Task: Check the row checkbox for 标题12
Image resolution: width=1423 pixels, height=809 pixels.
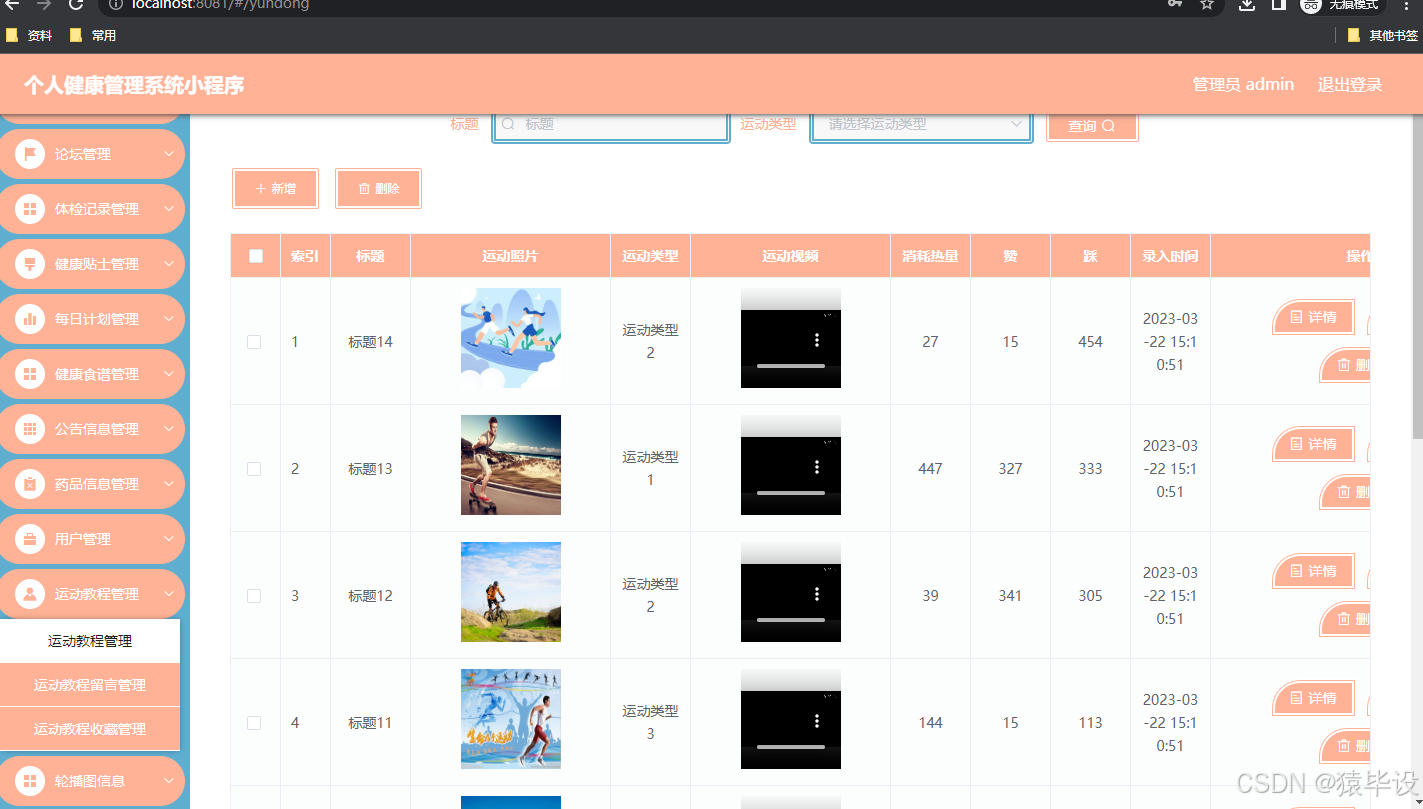Action: pos(254,596)
